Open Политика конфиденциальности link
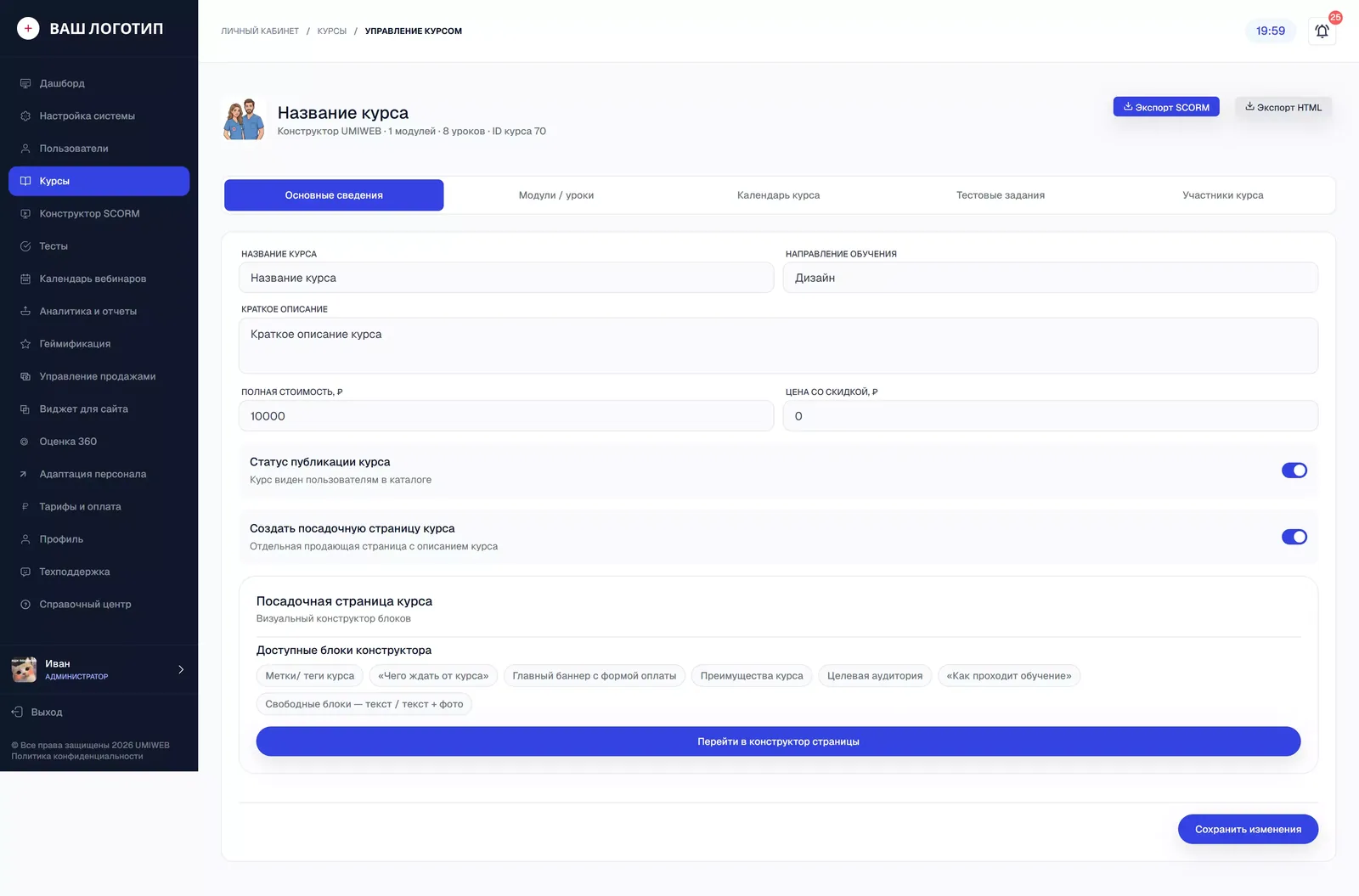The width and height of the screenshot is (1359, 896). [x=77, y=757]
